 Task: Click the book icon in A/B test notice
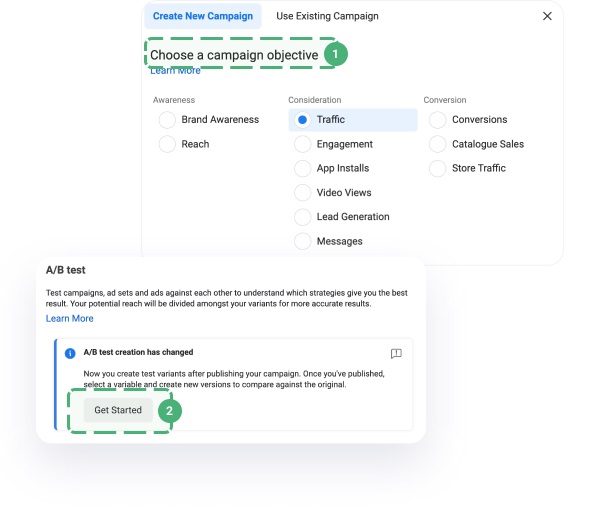396,353
